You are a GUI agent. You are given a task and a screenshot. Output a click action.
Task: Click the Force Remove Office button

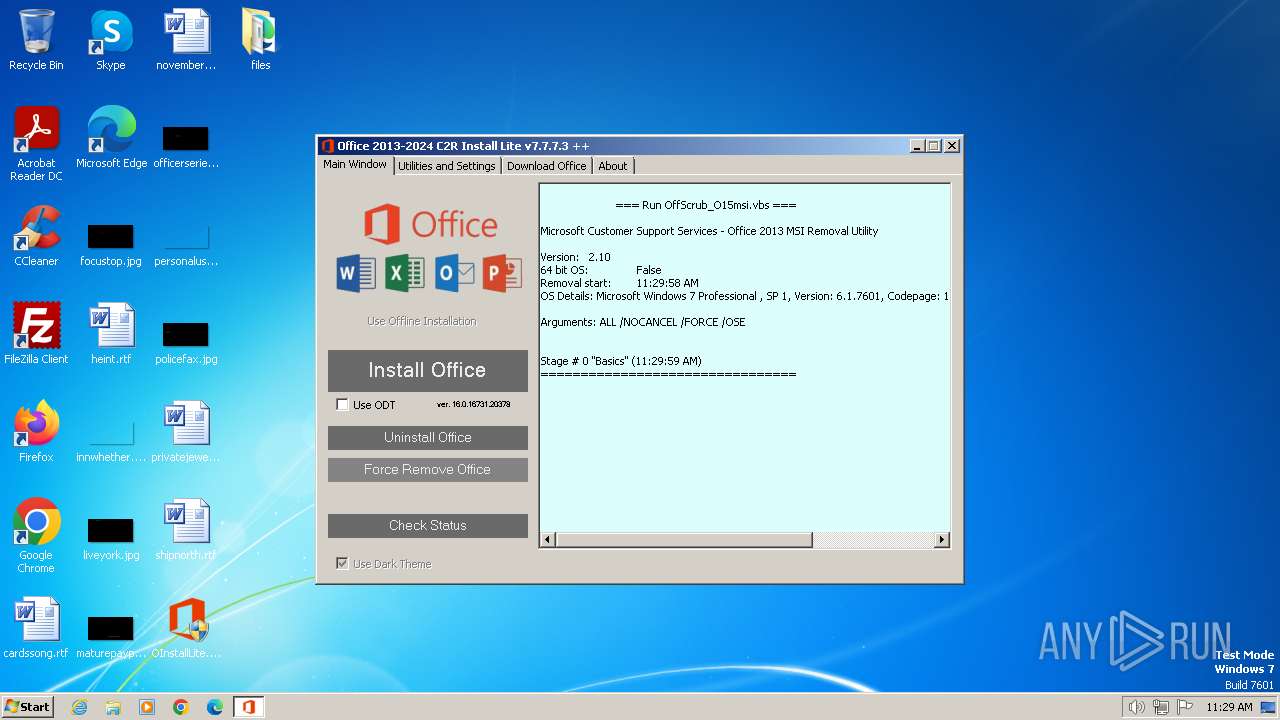(x=428, y=470)
